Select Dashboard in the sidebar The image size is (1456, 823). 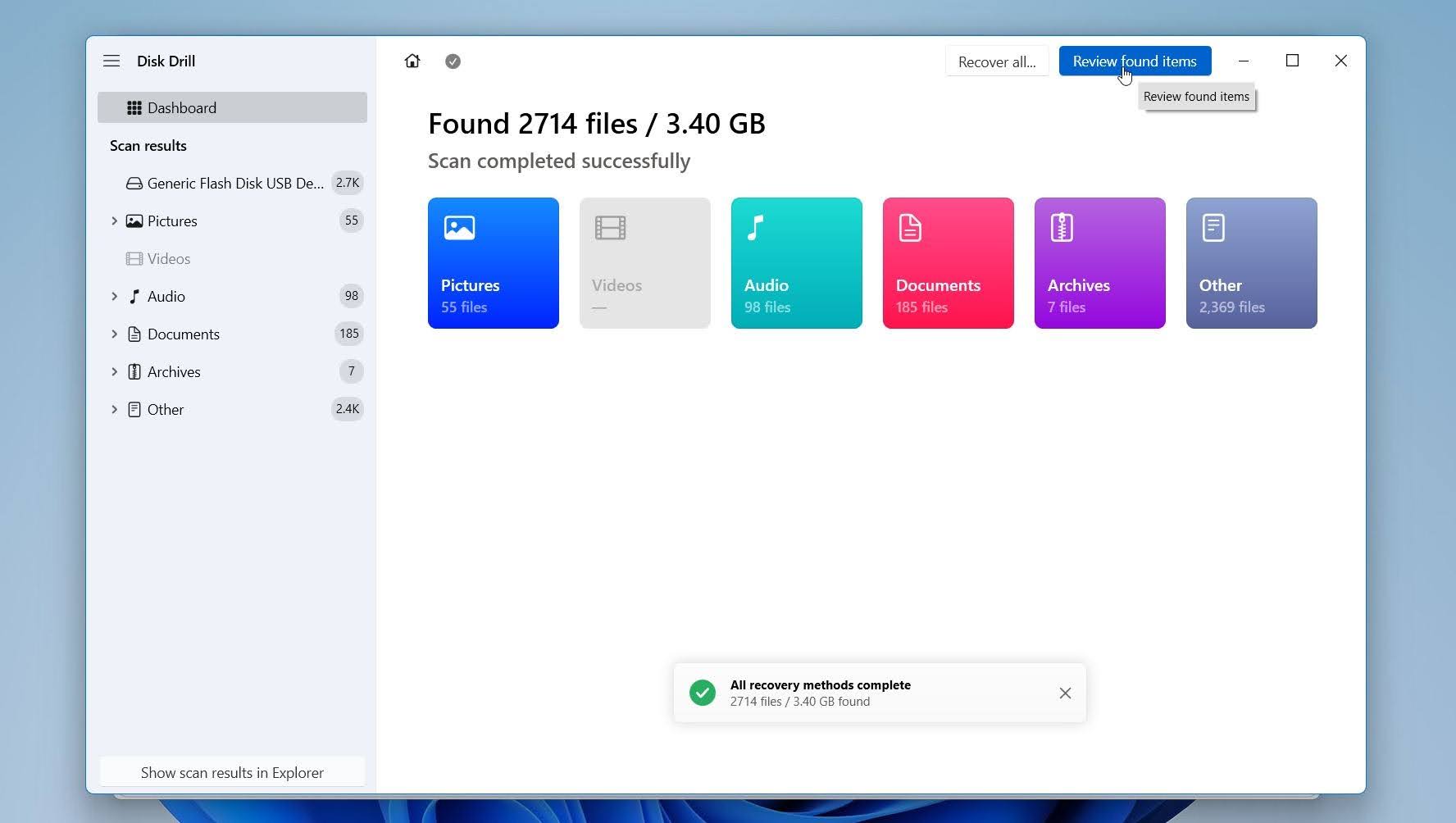(232, 107)
